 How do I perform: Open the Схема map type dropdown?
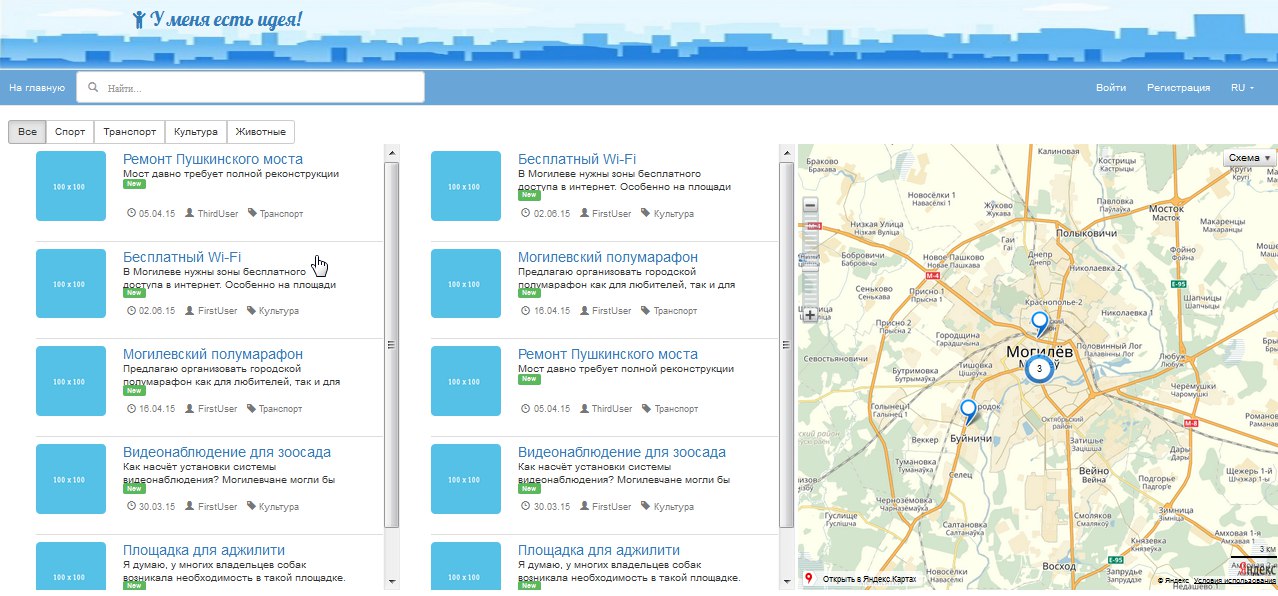click(x=1250, y=158)
